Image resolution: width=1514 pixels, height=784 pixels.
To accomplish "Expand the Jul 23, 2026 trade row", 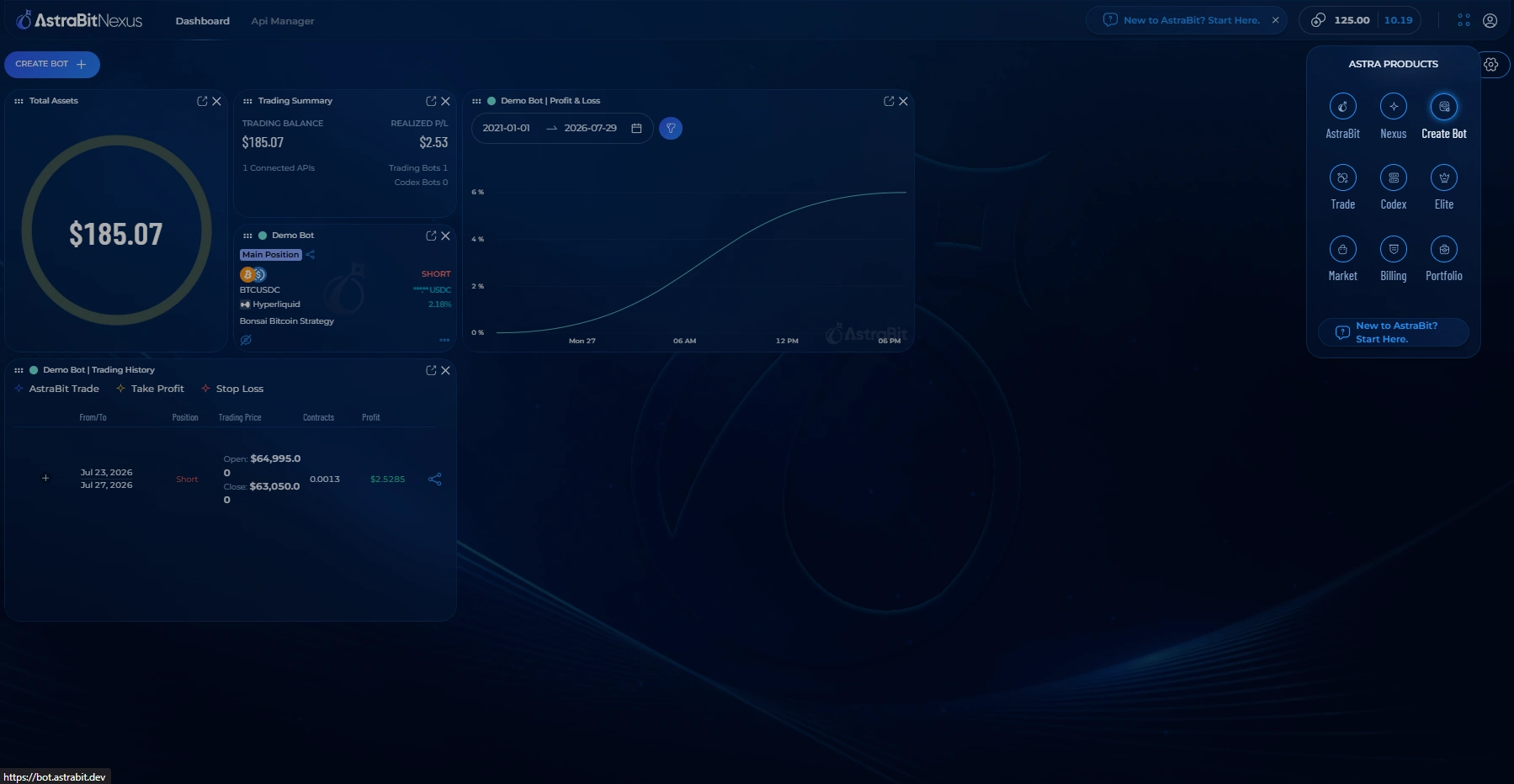I will point(45,479).
